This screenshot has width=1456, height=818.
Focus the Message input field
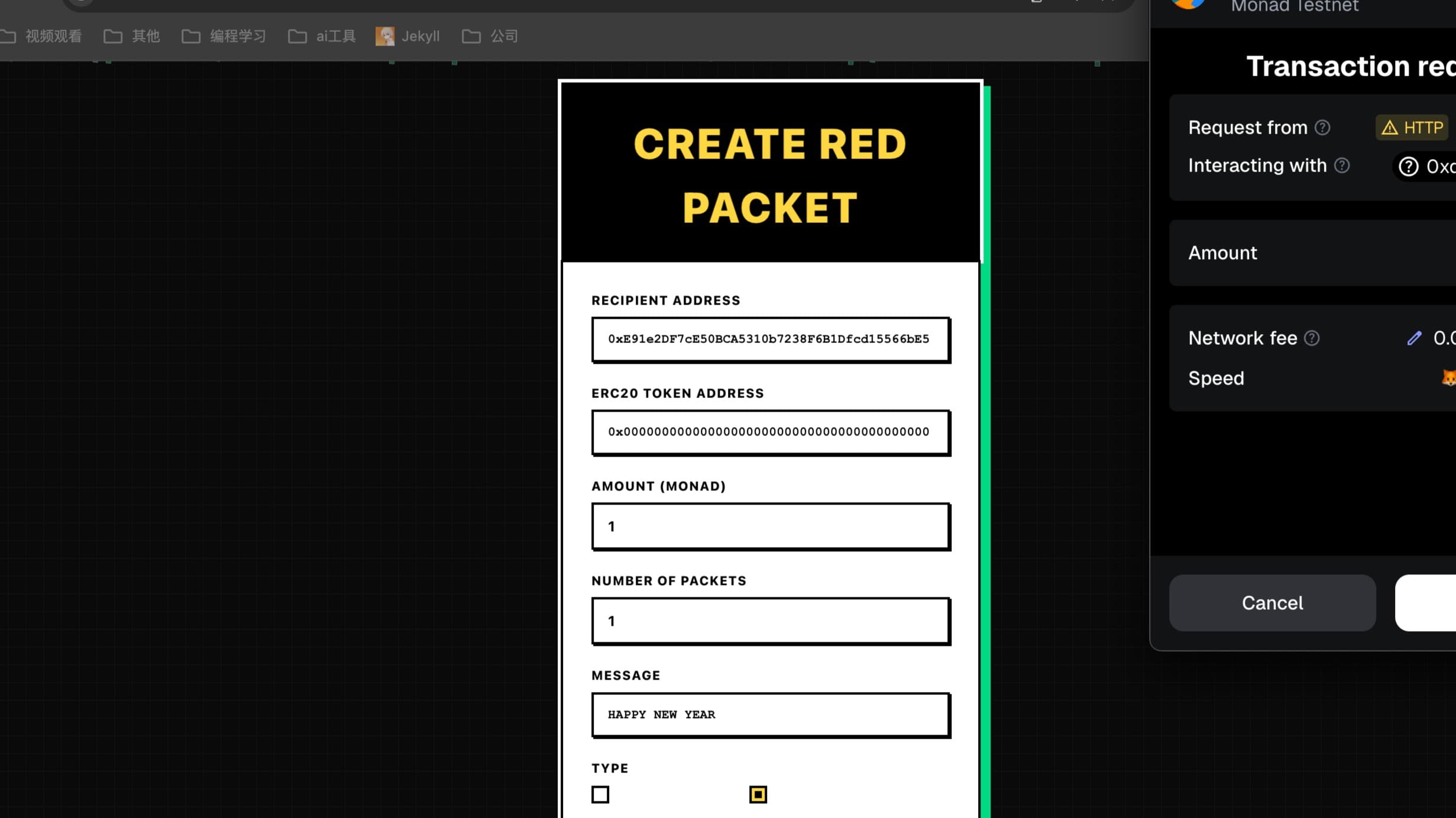tap(771, 715)
